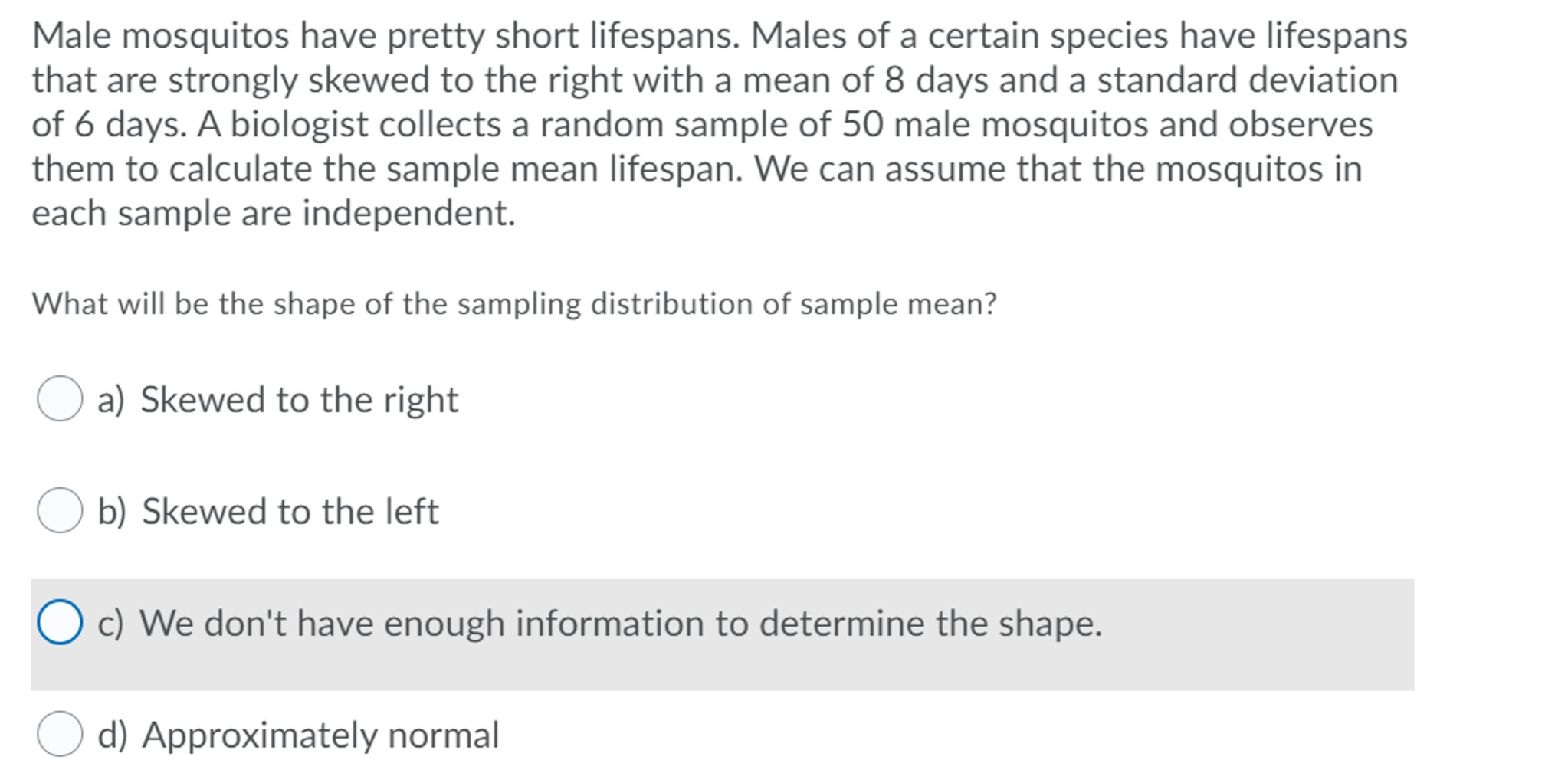Click option a label text
This screenshot has width=1568, height=783.
click(x=278, y=398)
